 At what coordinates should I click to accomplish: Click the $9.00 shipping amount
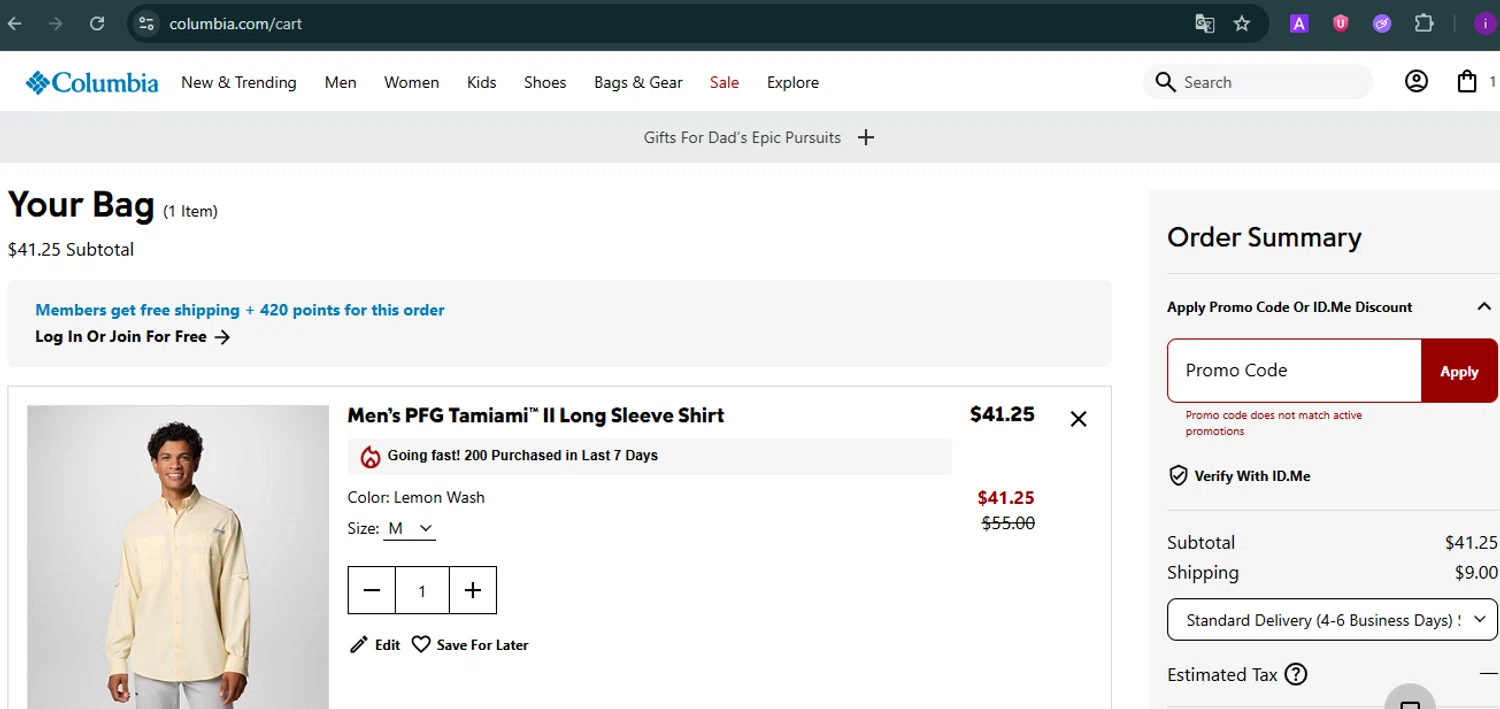click(1476, 573)
